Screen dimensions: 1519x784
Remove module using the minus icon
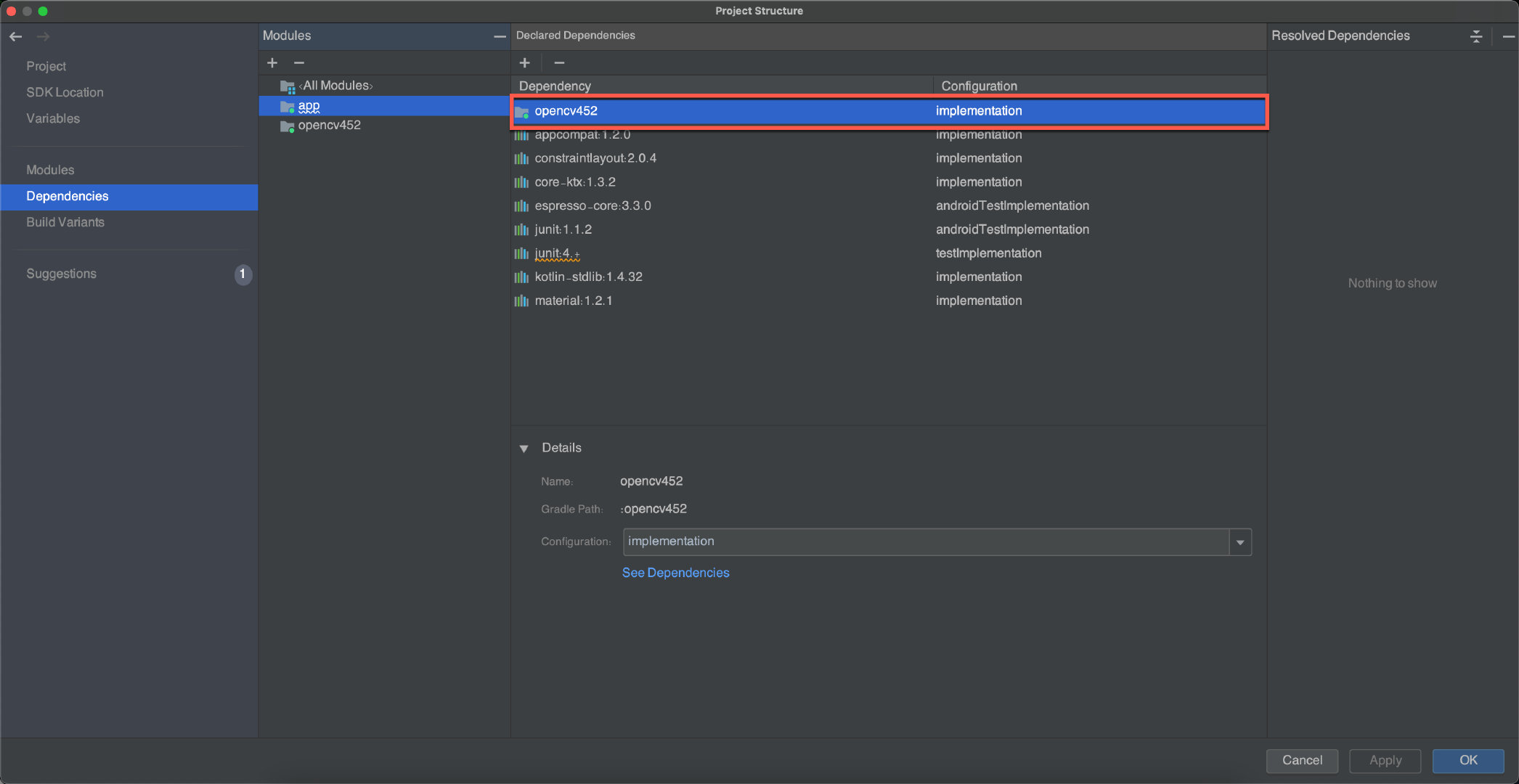[x=299, y=63]
